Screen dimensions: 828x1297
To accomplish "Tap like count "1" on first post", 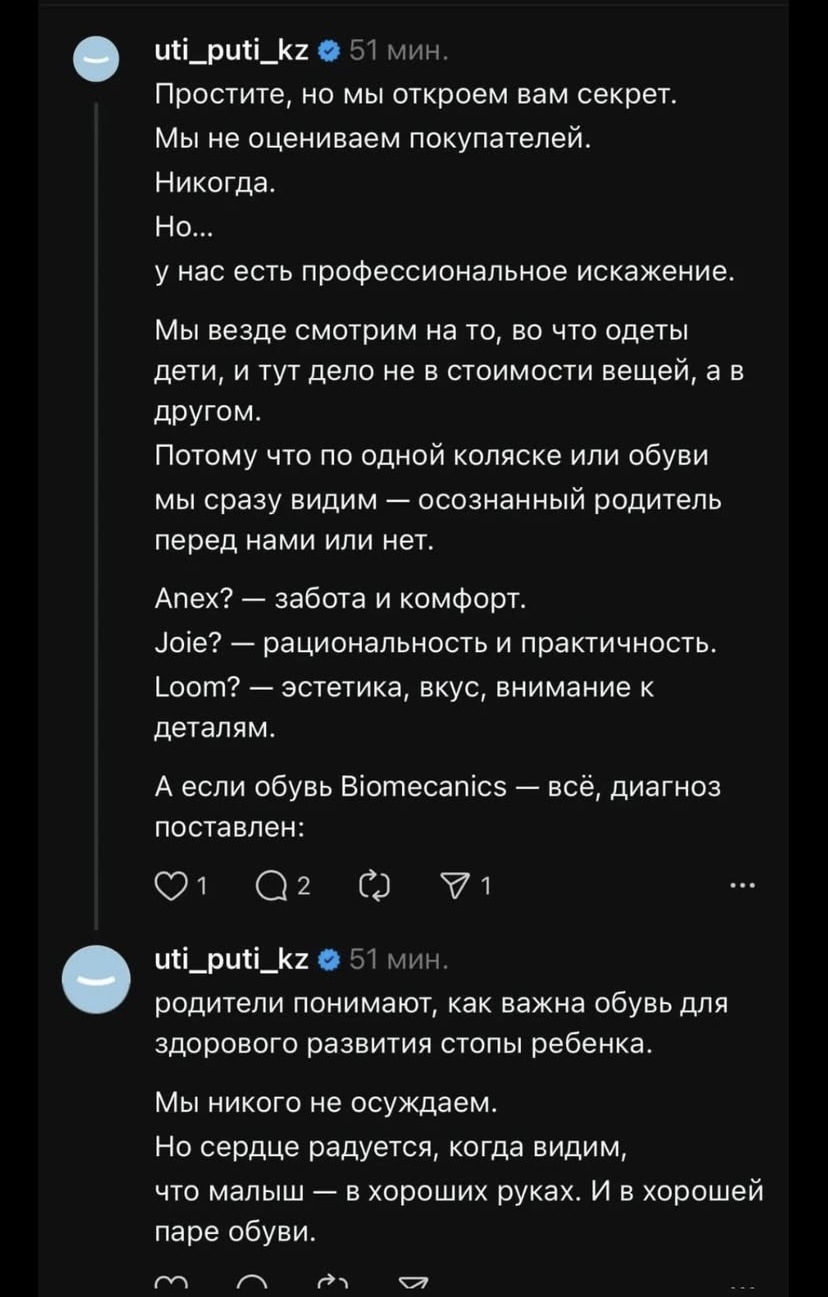I will coord(201,886).
